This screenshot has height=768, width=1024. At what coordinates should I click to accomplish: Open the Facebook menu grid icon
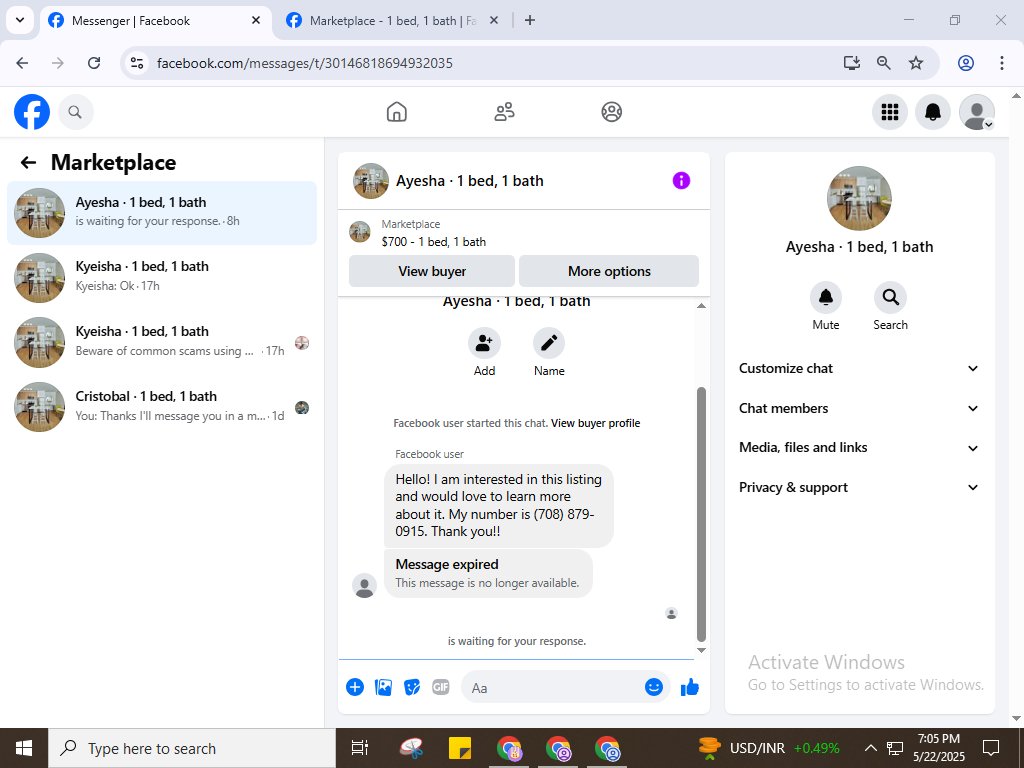point(889,112)
